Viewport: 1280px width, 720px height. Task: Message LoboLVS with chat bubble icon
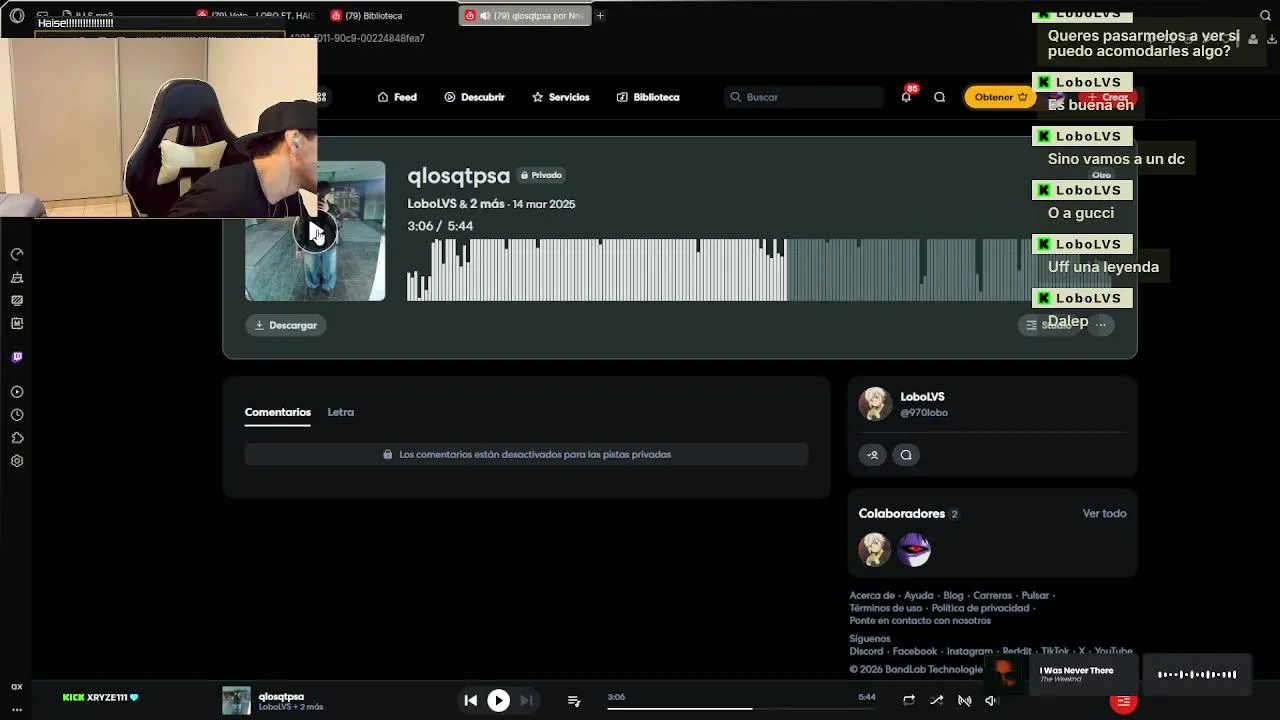(906, 455)
